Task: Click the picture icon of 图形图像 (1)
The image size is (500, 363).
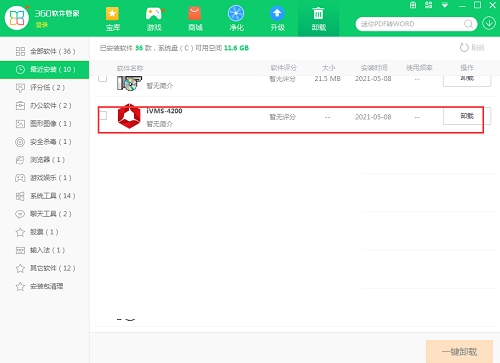Action: (20, 124)
